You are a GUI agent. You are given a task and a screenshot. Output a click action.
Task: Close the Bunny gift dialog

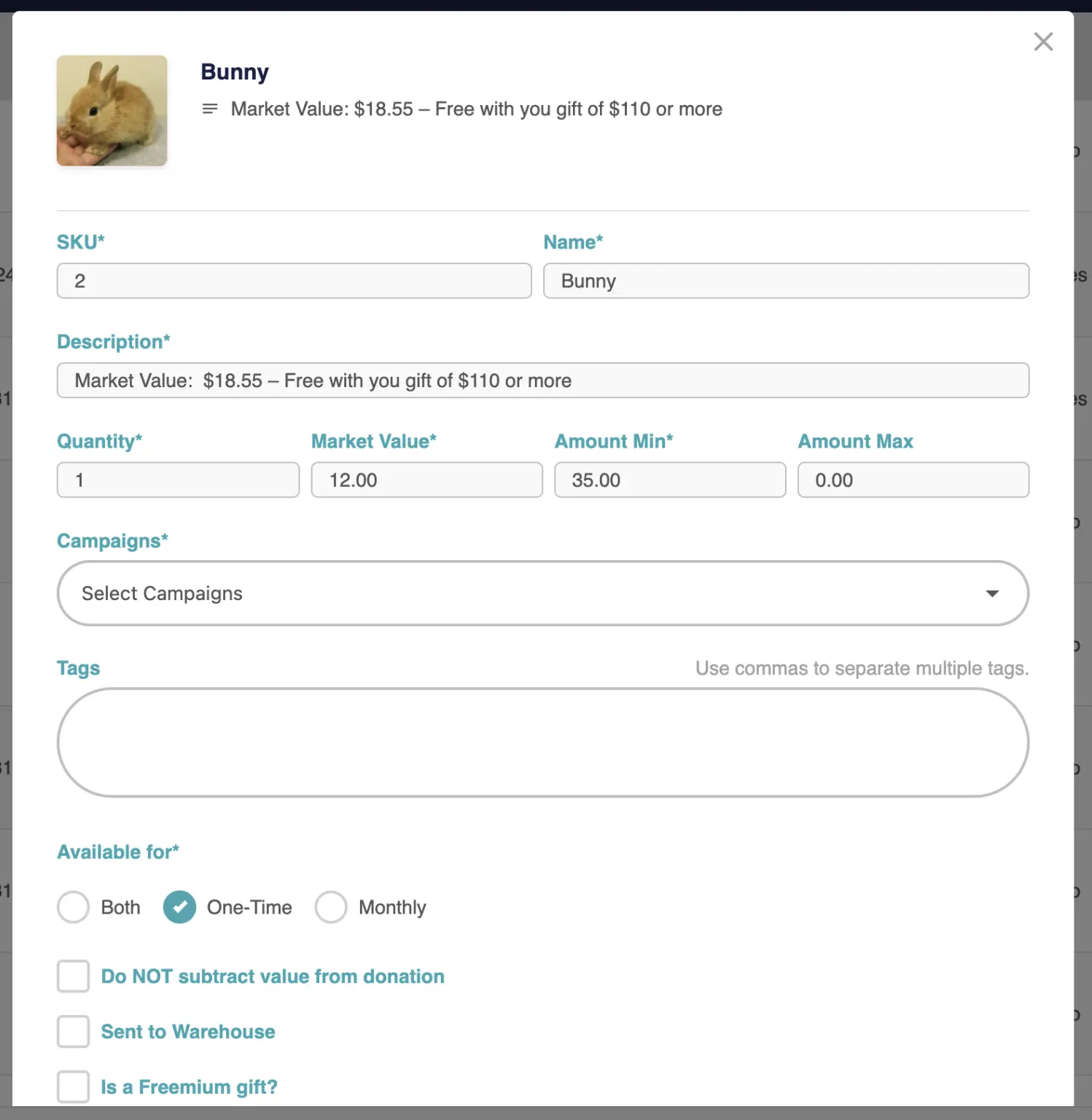[1043, 42]
